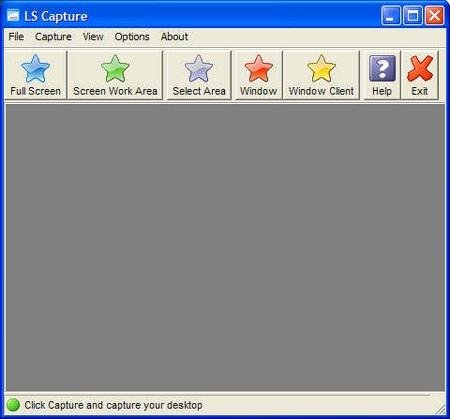The image size is (450, 419).
Task: Click the green status indicator circle
Action: pyautogui.click(x=13, y=405)
